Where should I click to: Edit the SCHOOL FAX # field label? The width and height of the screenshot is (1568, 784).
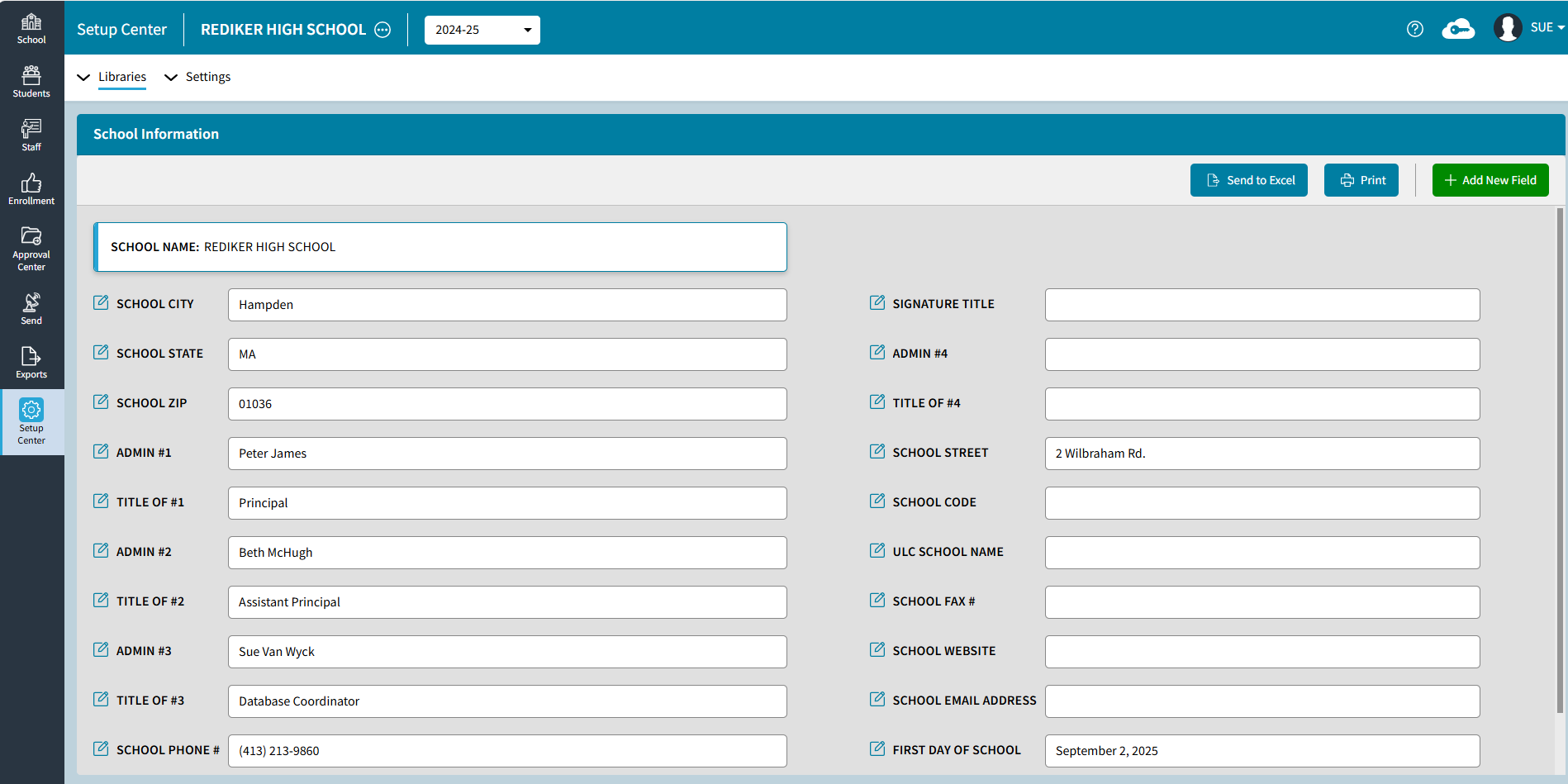click(877, 600)
